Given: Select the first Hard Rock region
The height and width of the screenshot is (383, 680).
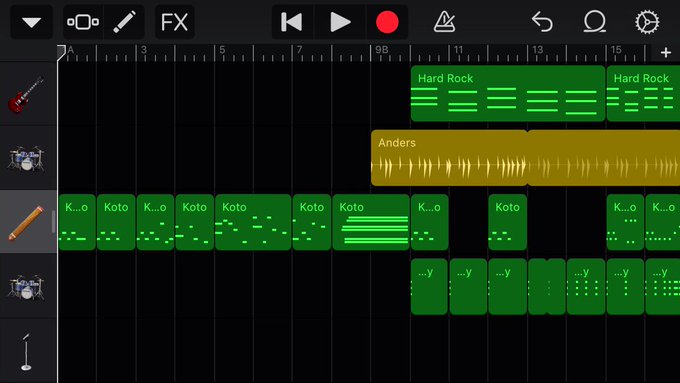Looking at the screenshot, I should click(508, 93).
